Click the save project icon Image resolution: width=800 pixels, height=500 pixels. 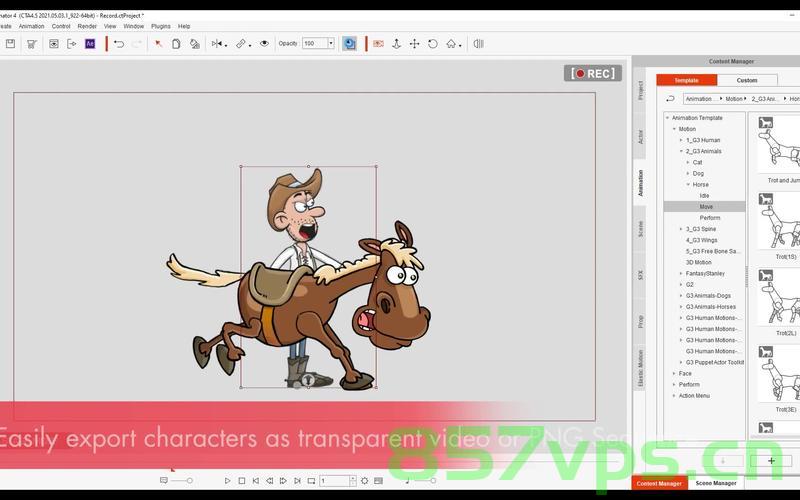10,44
